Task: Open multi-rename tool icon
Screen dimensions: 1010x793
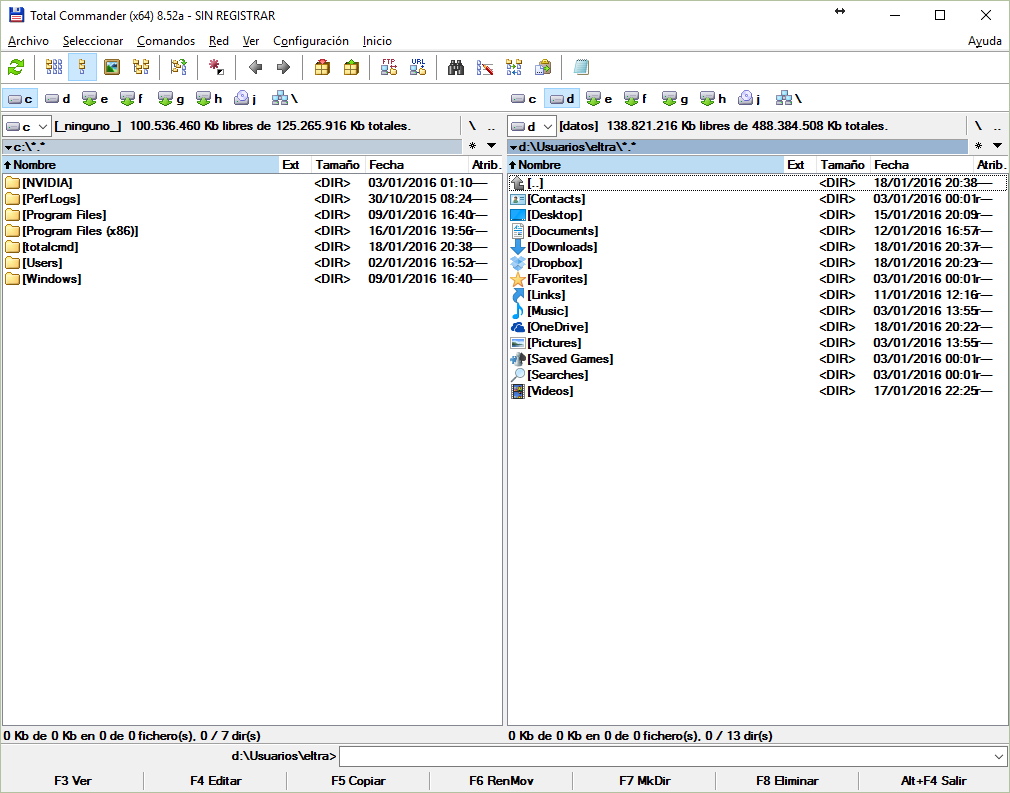Action: (485, 67)
